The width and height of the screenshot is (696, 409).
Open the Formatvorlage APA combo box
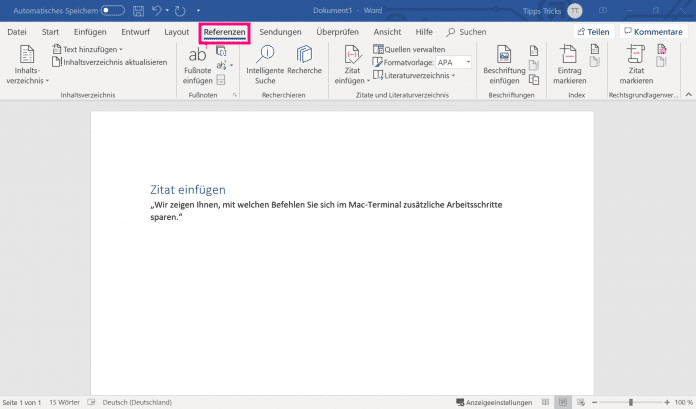click(453, 62)
